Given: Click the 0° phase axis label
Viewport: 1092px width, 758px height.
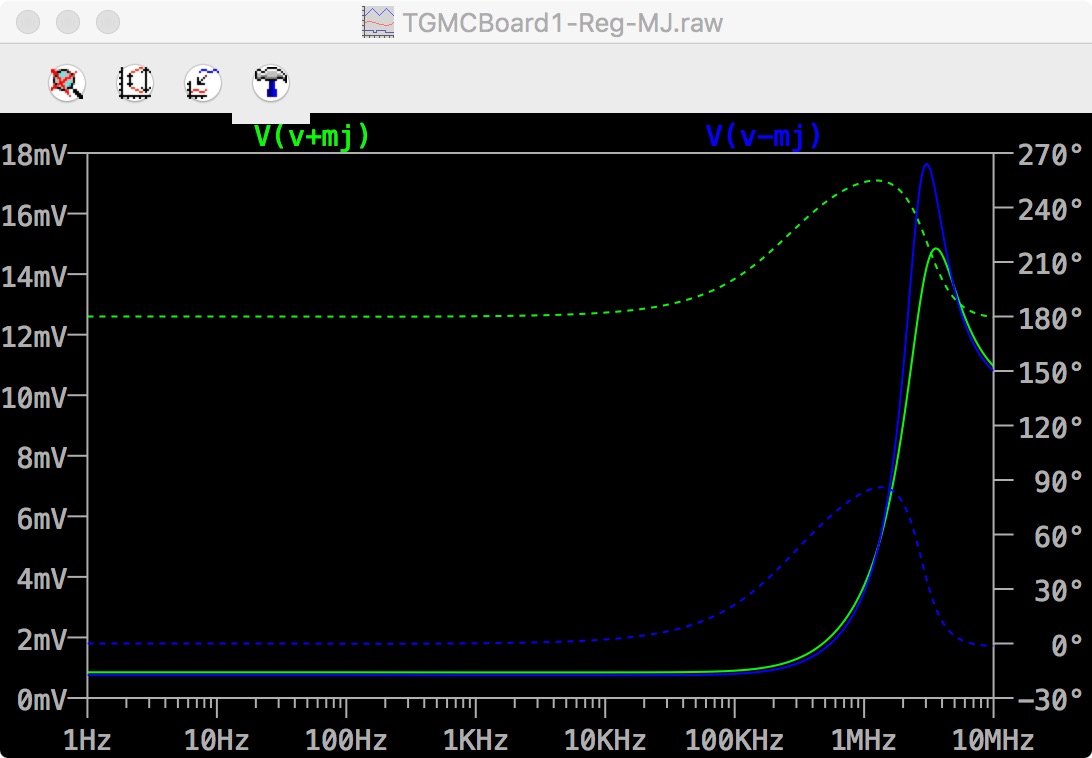Looking at the screenshot, I should (1066, 644).
